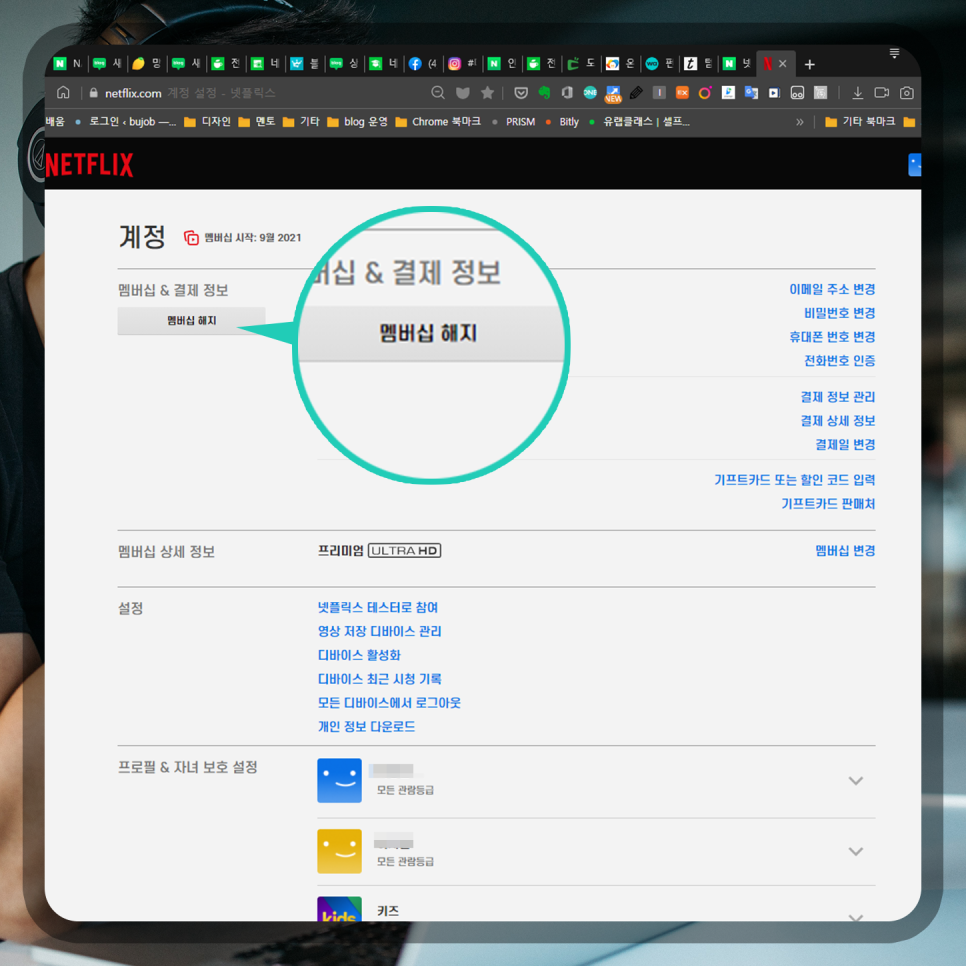Click the orange-pink ring extension icon
Image resolution: width=966 pixels, height=966 pixels.
(705, 92)
